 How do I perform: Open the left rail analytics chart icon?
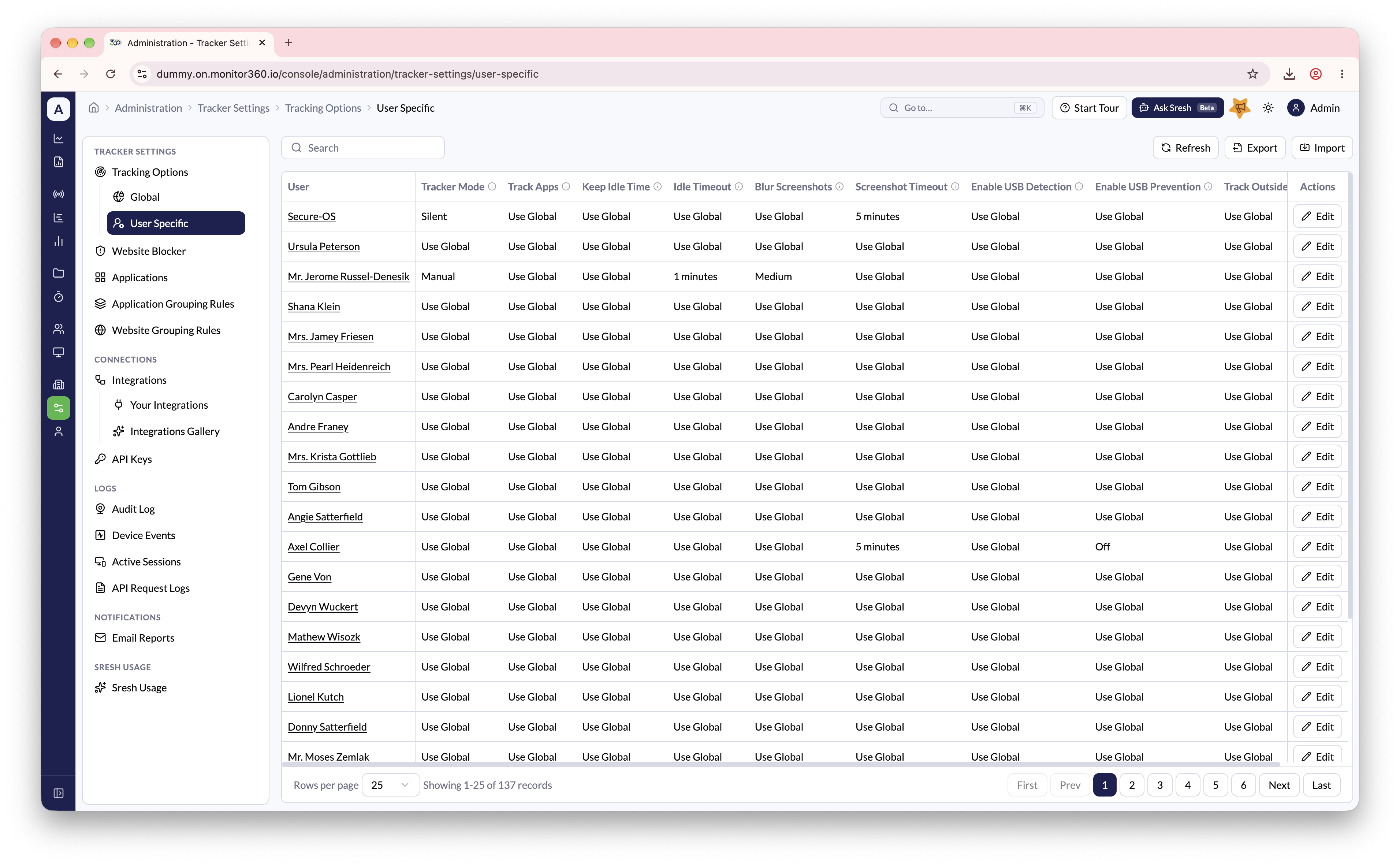pos(58,138)
